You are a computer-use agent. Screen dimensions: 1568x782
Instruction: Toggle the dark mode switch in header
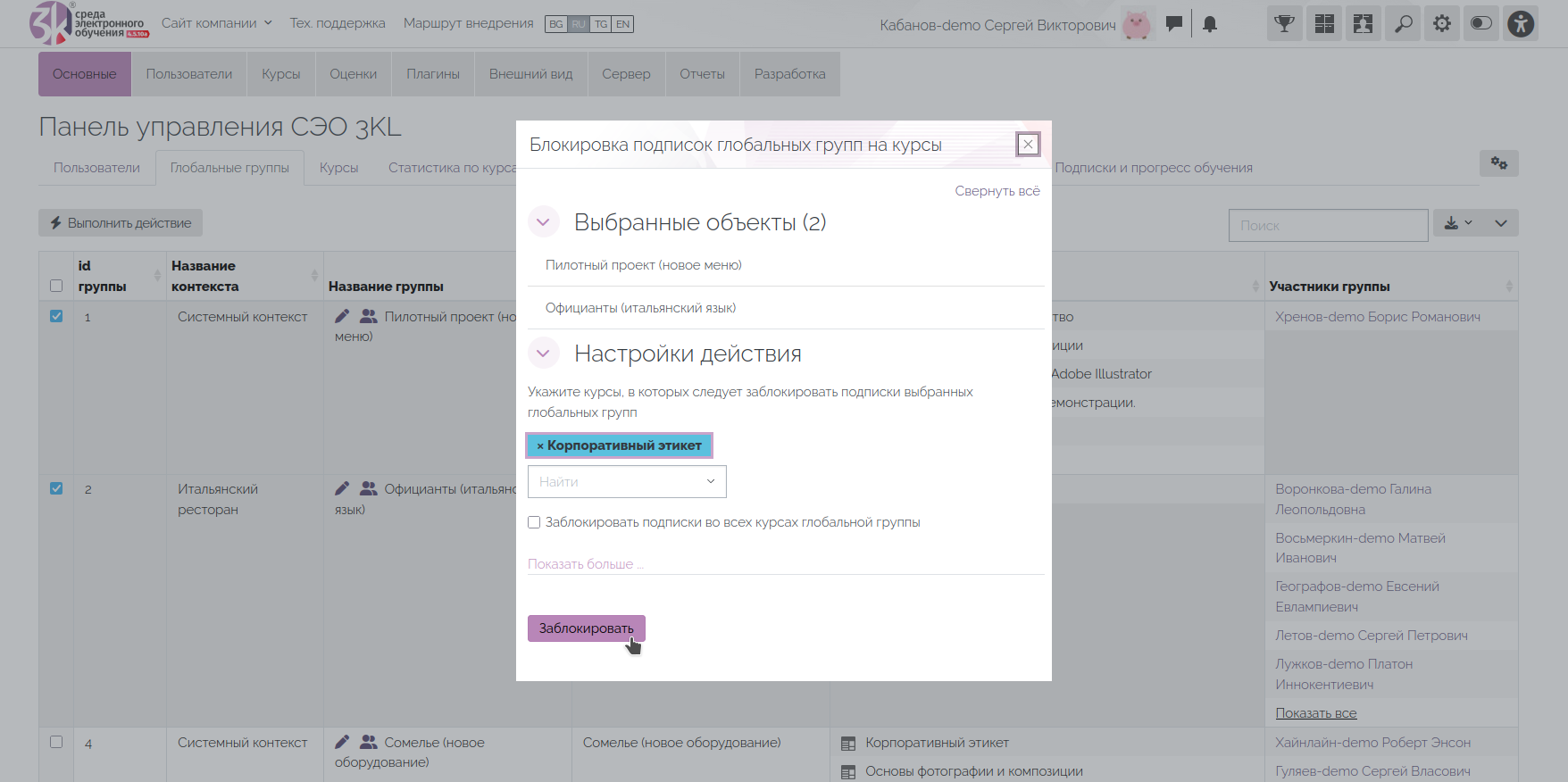[1481, 24]
